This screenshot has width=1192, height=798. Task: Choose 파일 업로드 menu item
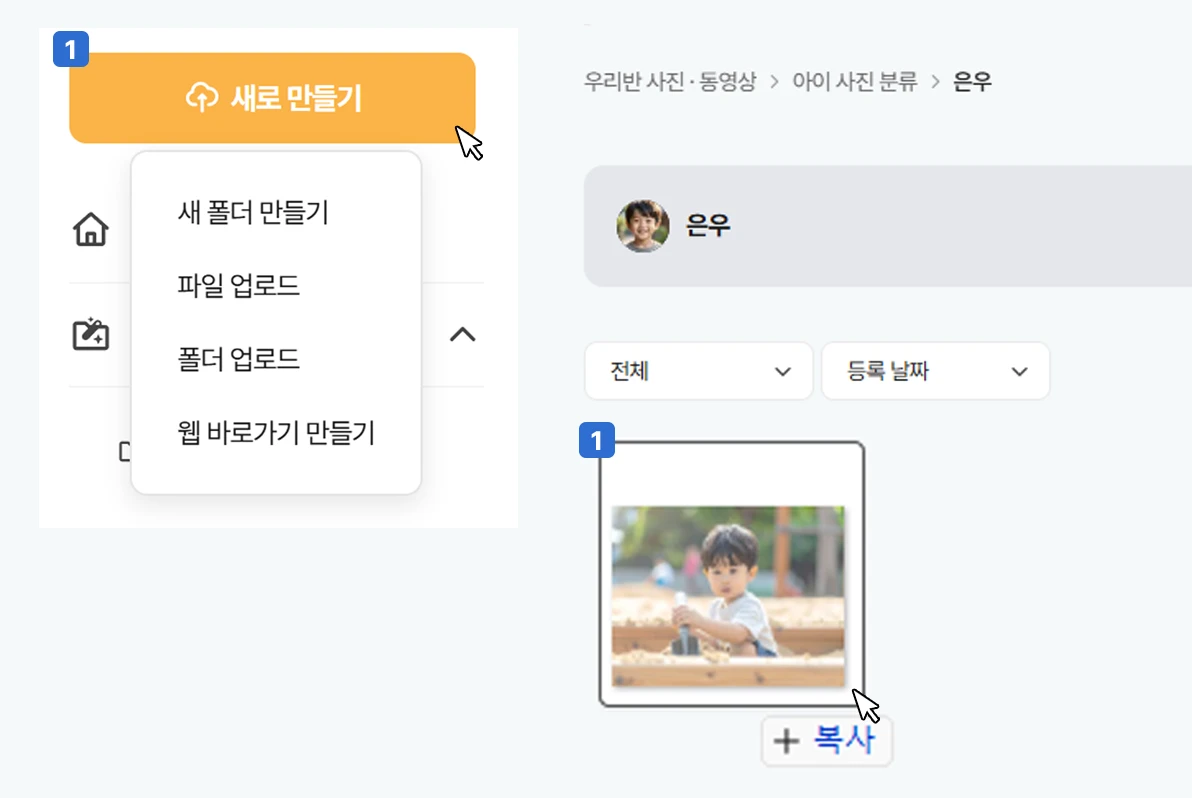239,286
